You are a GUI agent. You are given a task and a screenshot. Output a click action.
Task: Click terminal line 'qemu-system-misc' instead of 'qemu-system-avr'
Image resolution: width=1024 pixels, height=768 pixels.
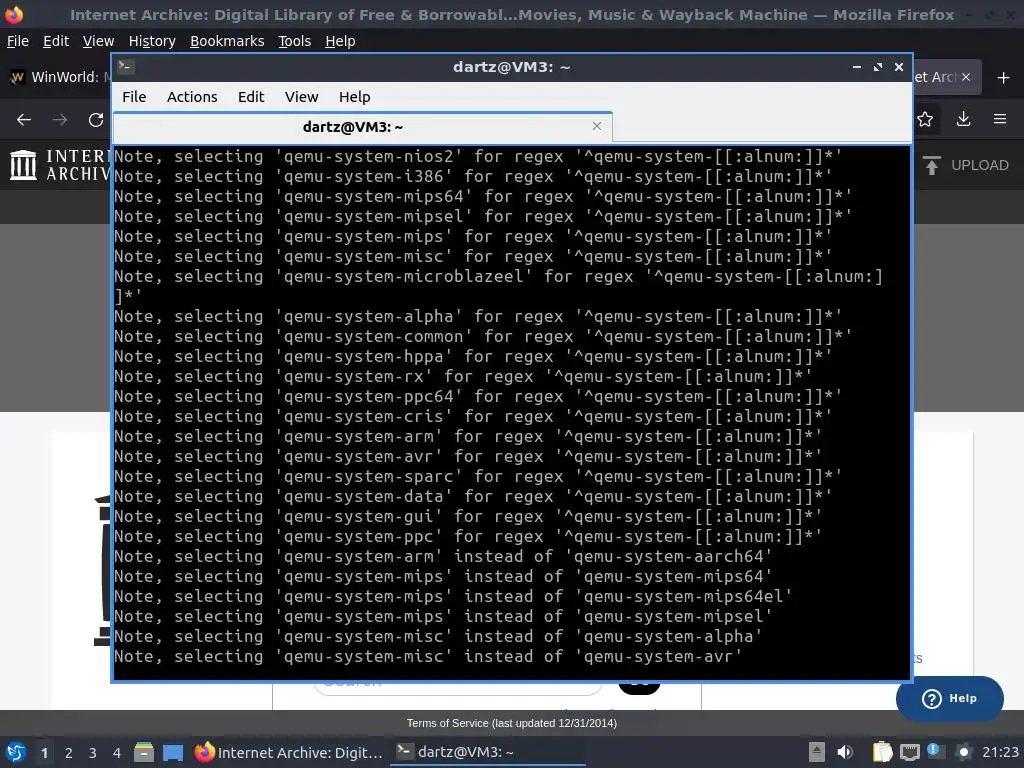pyautogui.click(x=428, y=656)
